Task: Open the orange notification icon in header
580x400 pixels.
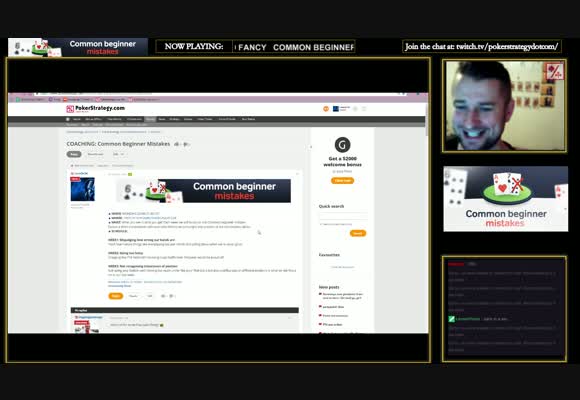Action: [326, 108]
